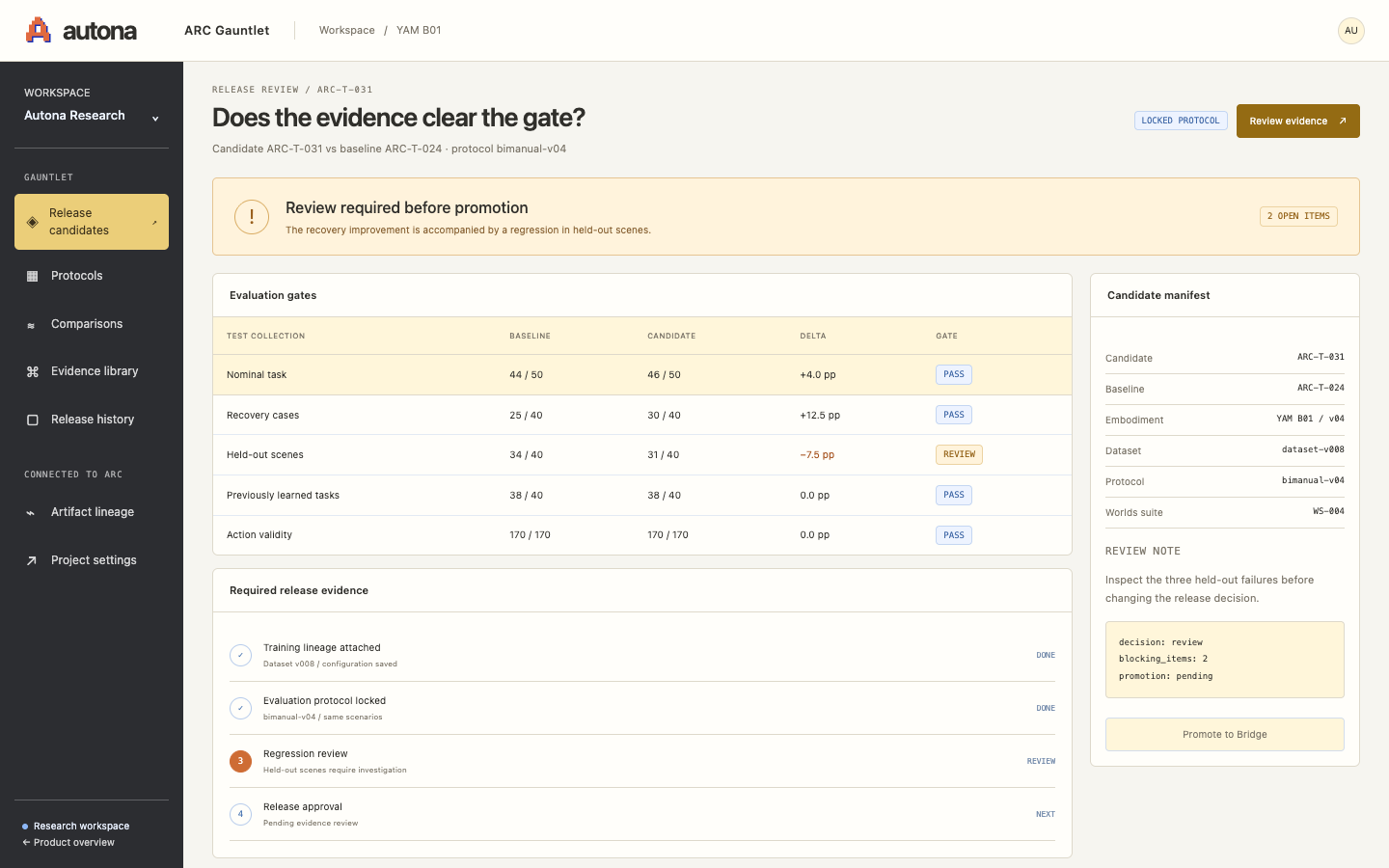Click PASS badge in Previously learned tasks row

coord(954,495)
